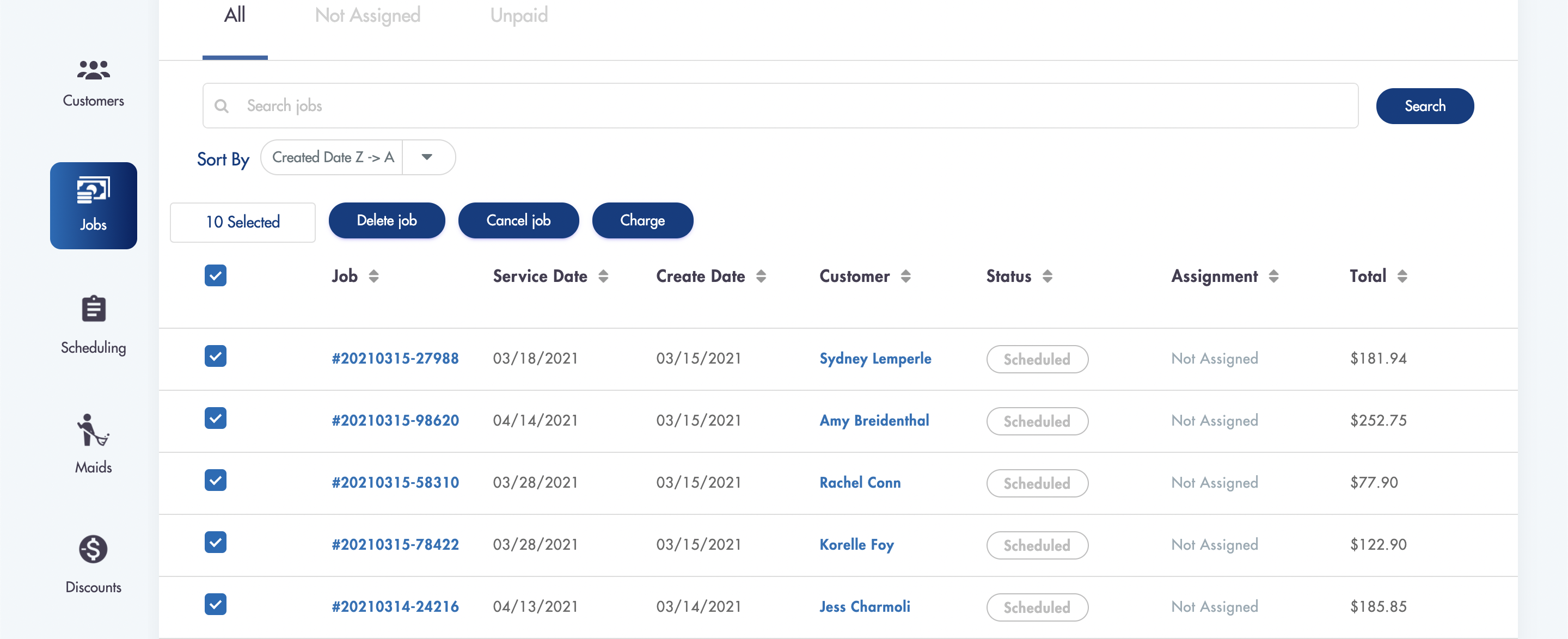Uncheck Sydney Lemperle's job row
1568x639 pixels.
click(216, 356)
